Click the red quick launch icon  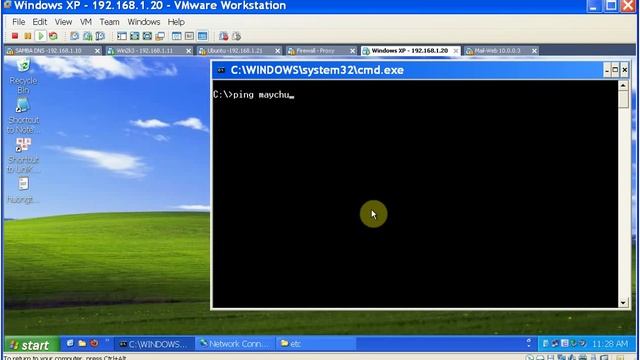(94, 344)
